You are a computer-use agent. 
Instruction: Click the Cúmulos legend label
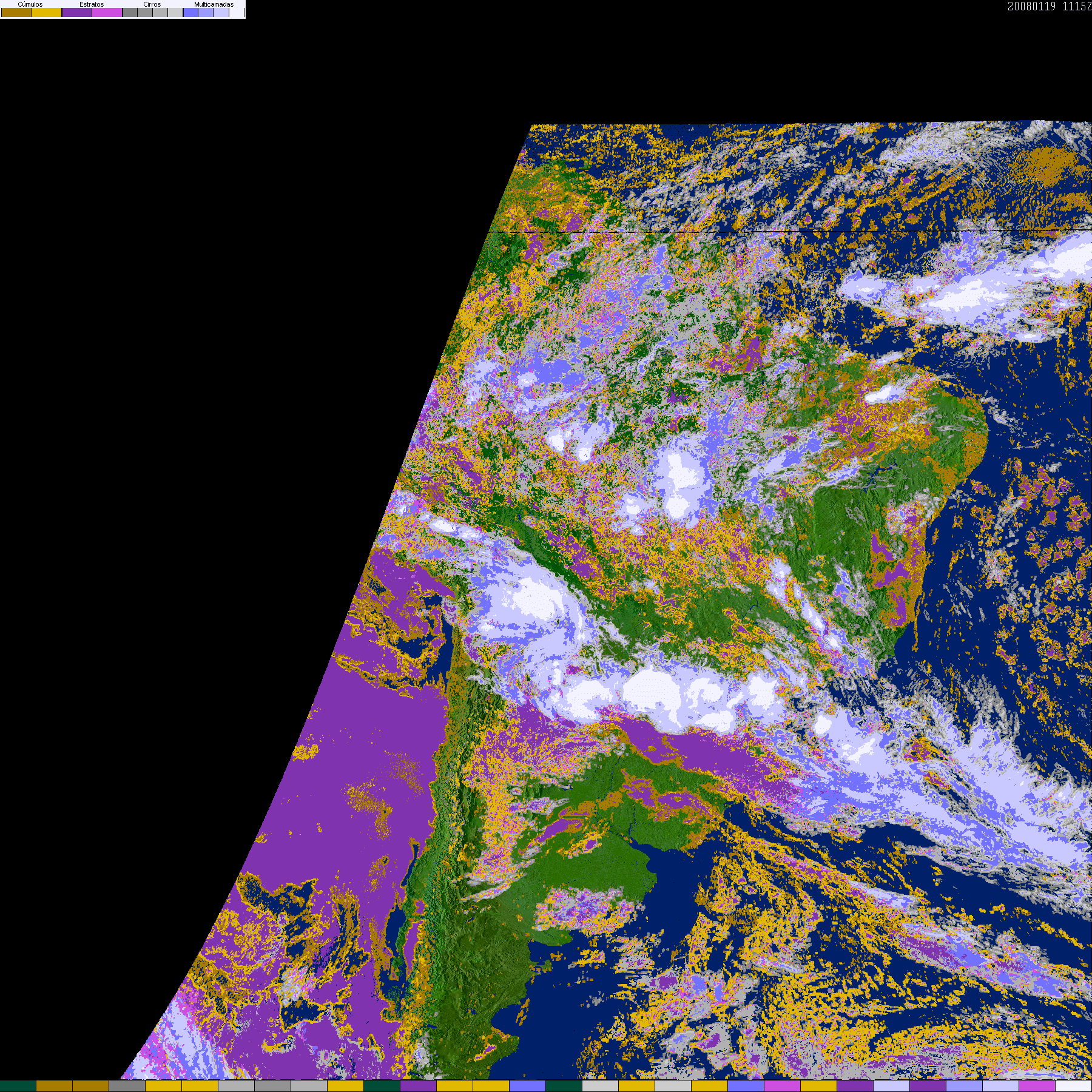[x=30, y=4]
